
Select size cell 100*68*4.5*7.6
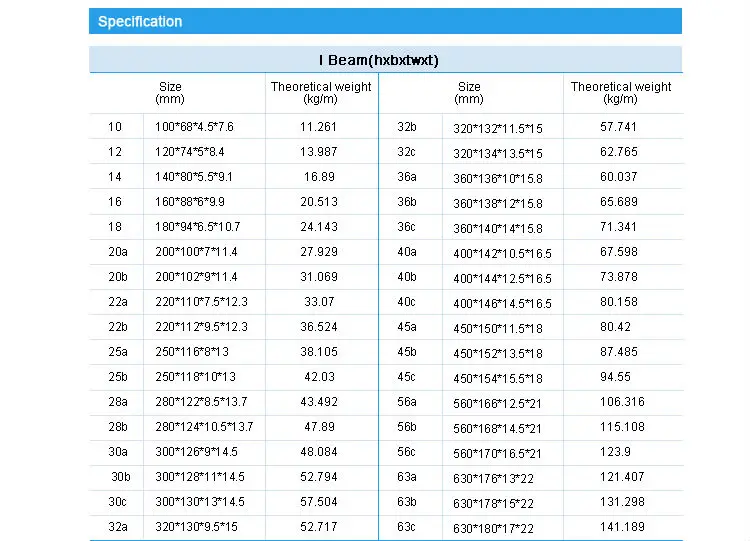[x=194, y=127]
